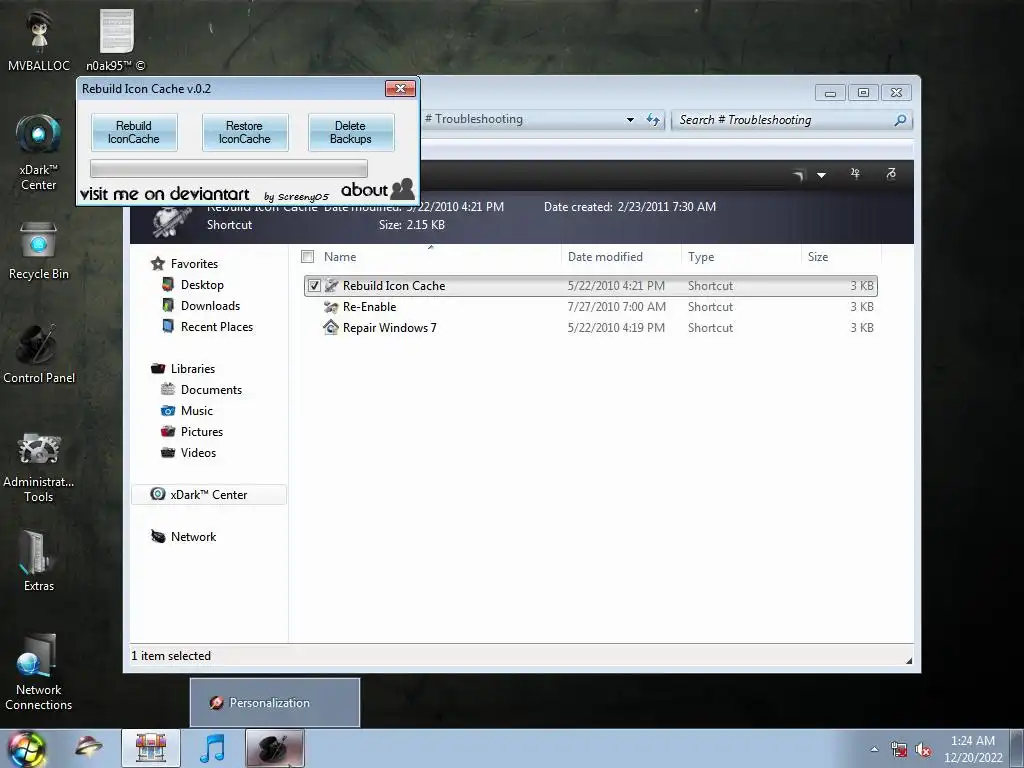1024x768 pixels.
Task: Click the refresh button next to address bar
Action: coord(653,120)
